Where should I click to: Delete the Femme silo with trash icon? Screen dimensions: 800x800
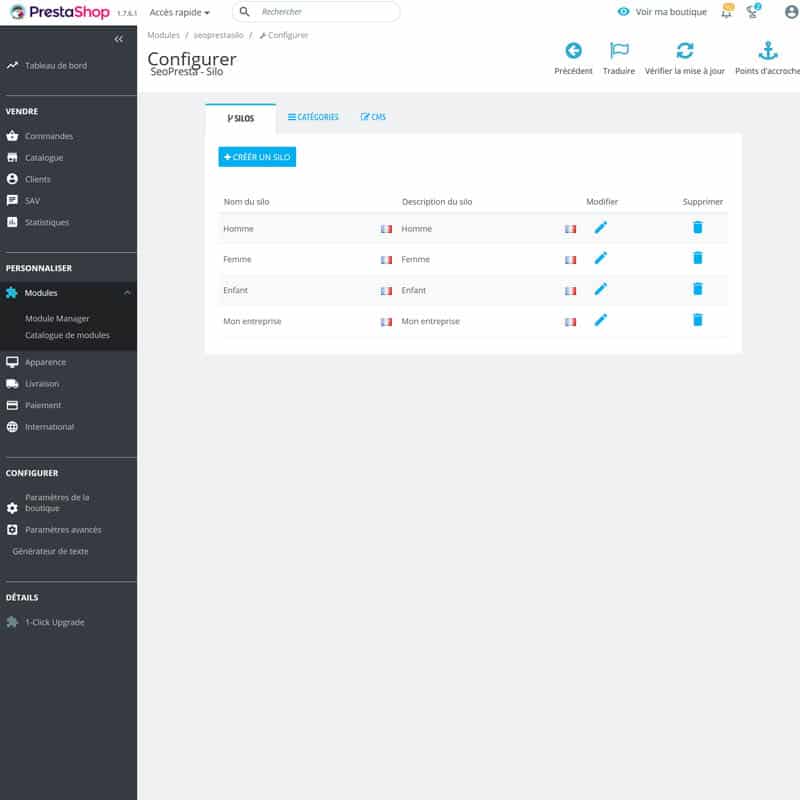[697, 258]
